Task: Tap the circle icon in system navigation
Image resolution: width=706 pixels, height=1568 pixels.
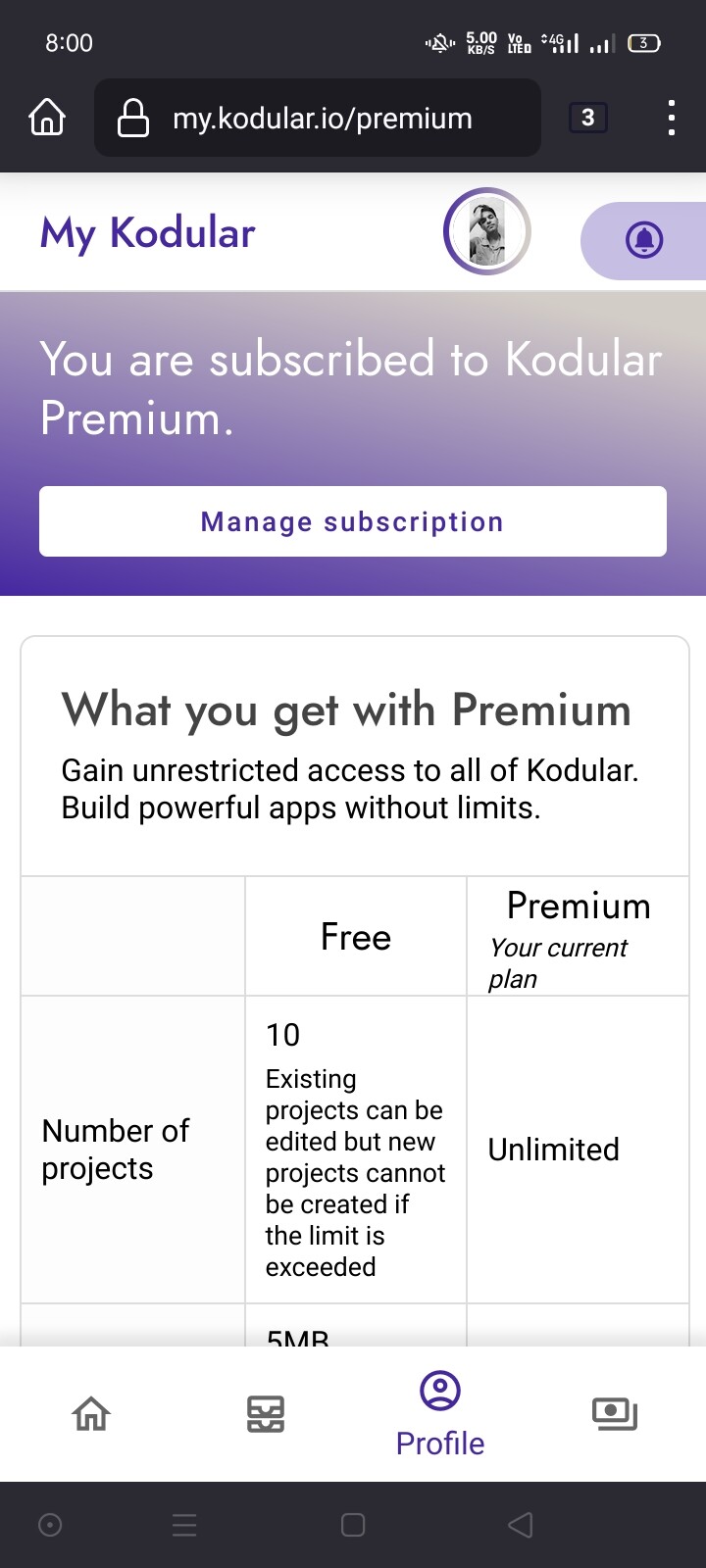Action: [50, 1525]
